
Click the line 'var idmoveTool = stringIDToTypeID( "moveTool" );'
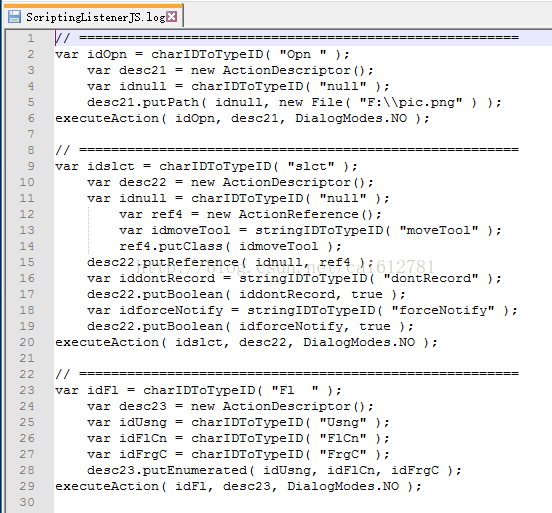(x=310, y=230)
